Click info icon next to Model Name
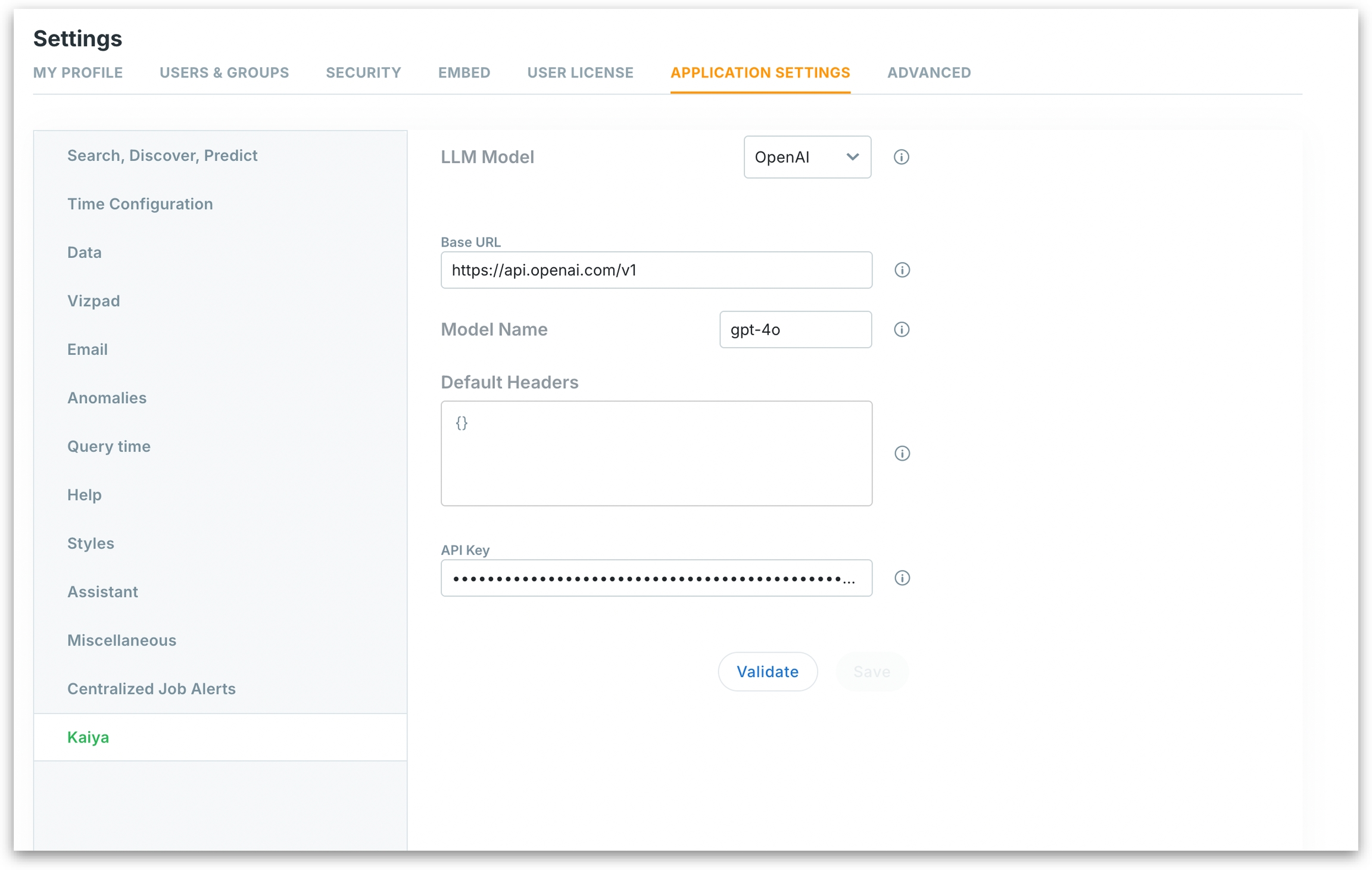This screenshot has width=1372, height=870. [x=901, y=329]
